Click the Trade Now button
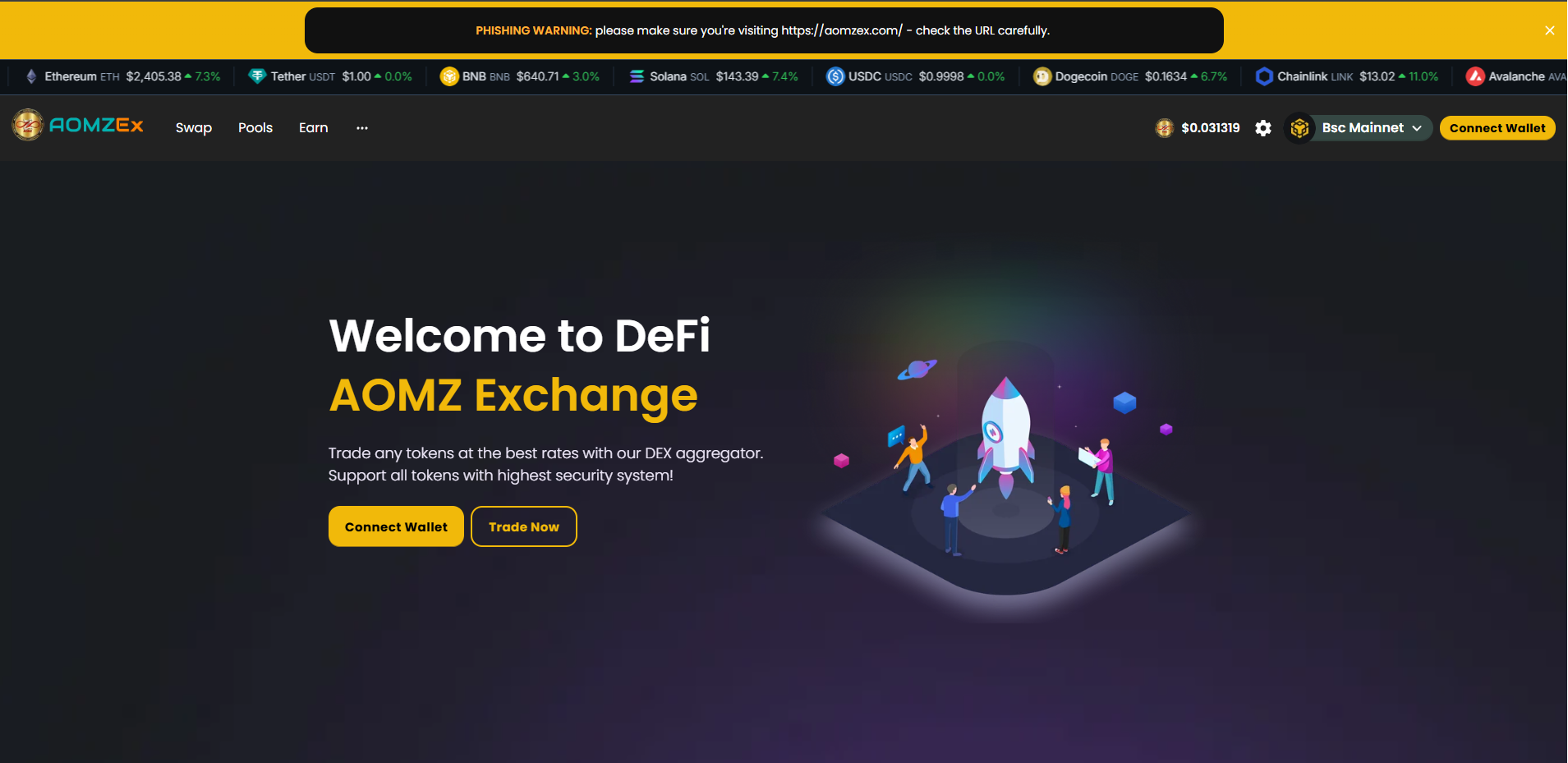The image size is (1568, 763). pos(524,526)
